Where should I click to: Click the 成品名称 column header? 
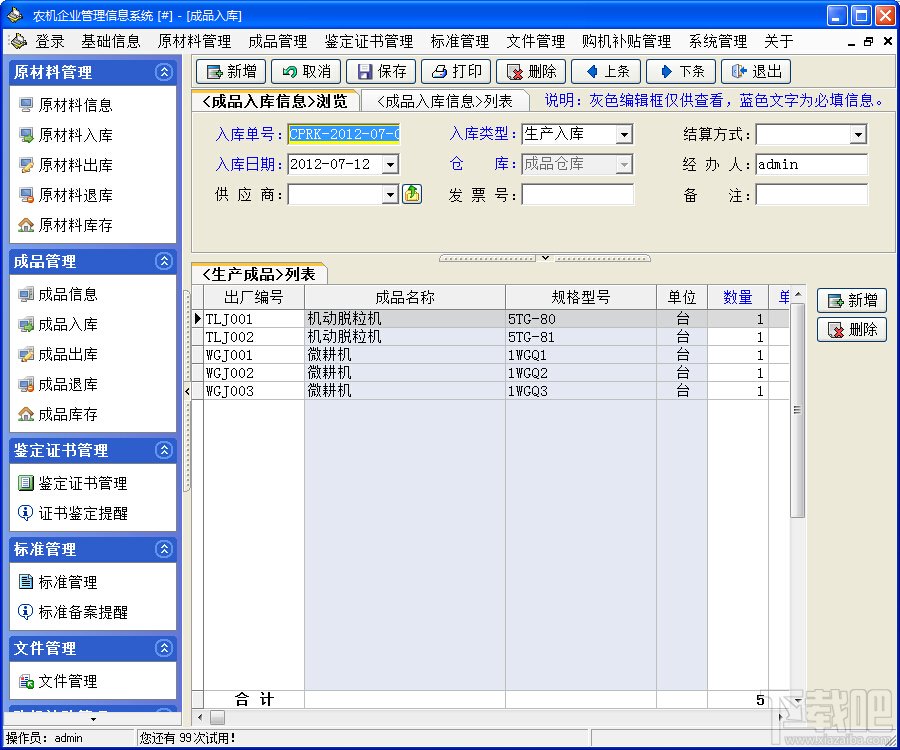[405, 297]
